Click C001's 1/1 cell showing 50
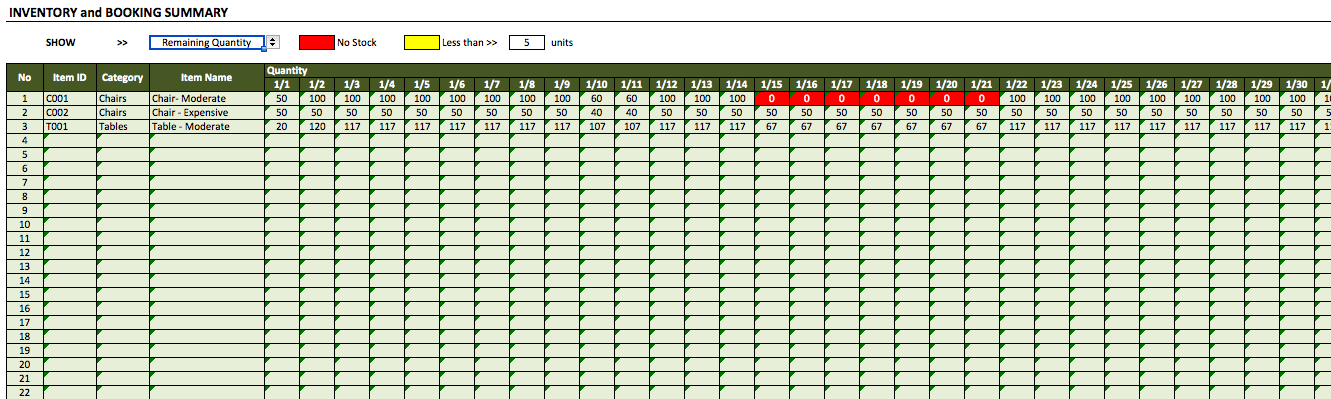This screenshot has height=399, width=1331. tap(282, 99)
